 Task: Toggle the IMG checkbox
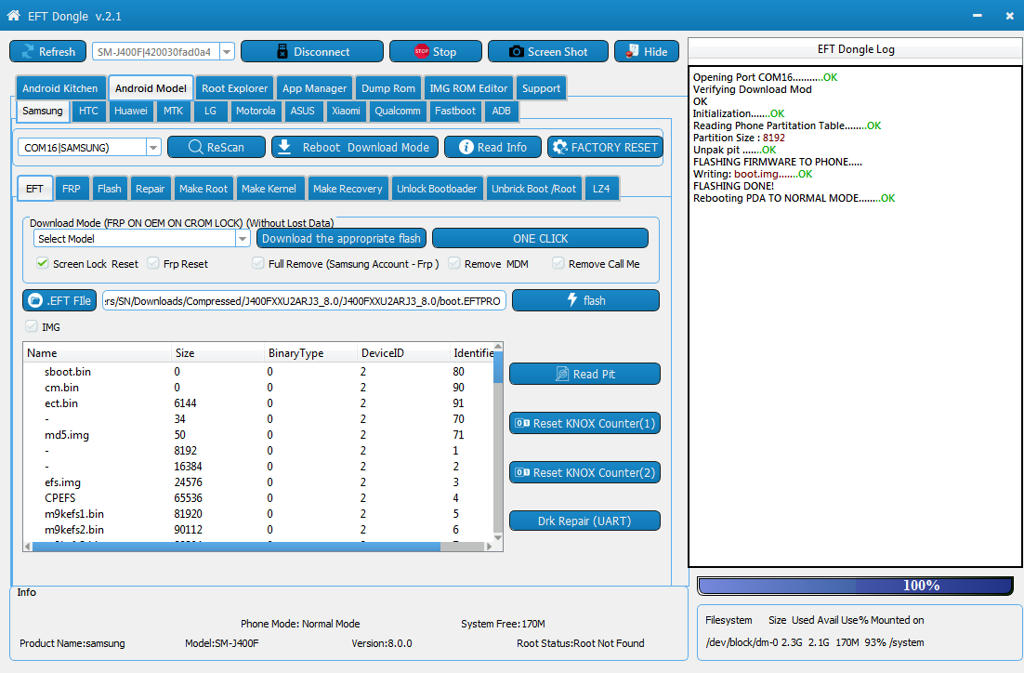[x=30, y=327]
